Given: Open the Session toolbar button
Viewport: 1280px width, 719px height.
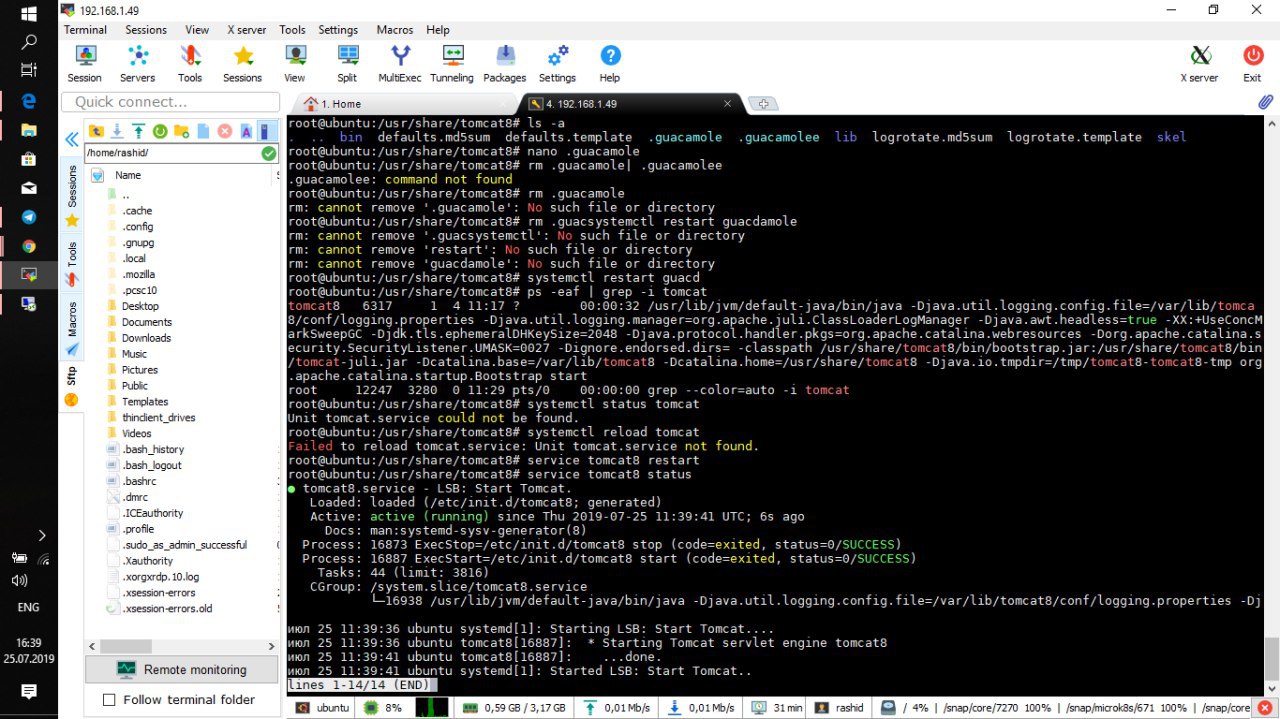Looking at the screenshot, I should tap(85, 64).
